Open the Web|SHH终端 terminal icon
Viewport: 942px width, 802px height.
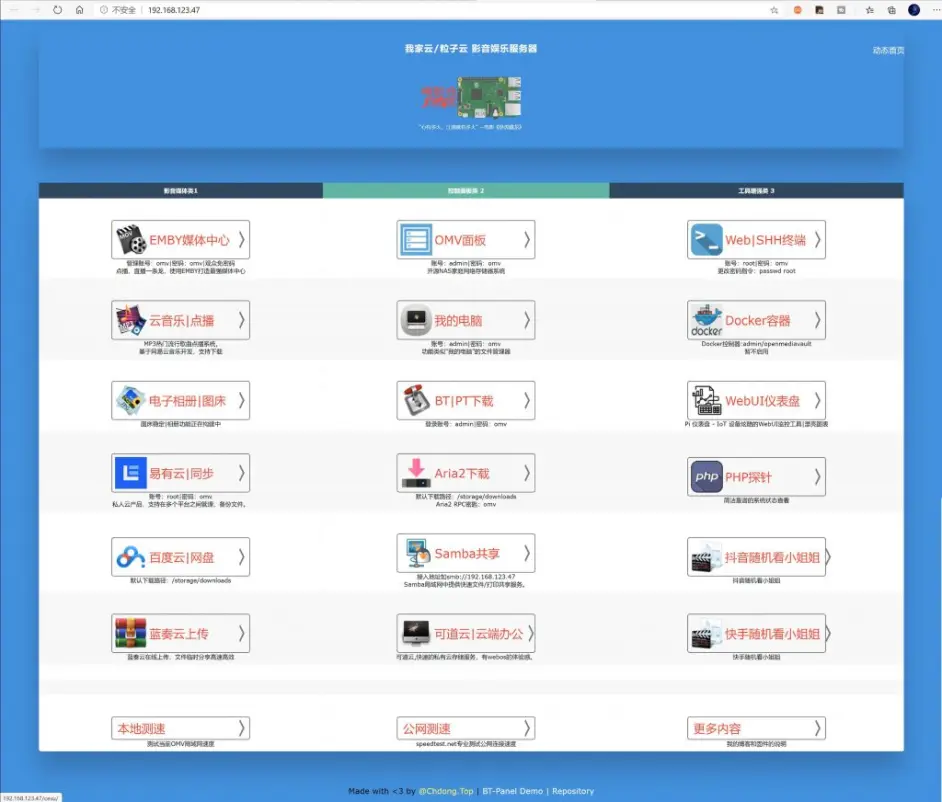706,240
